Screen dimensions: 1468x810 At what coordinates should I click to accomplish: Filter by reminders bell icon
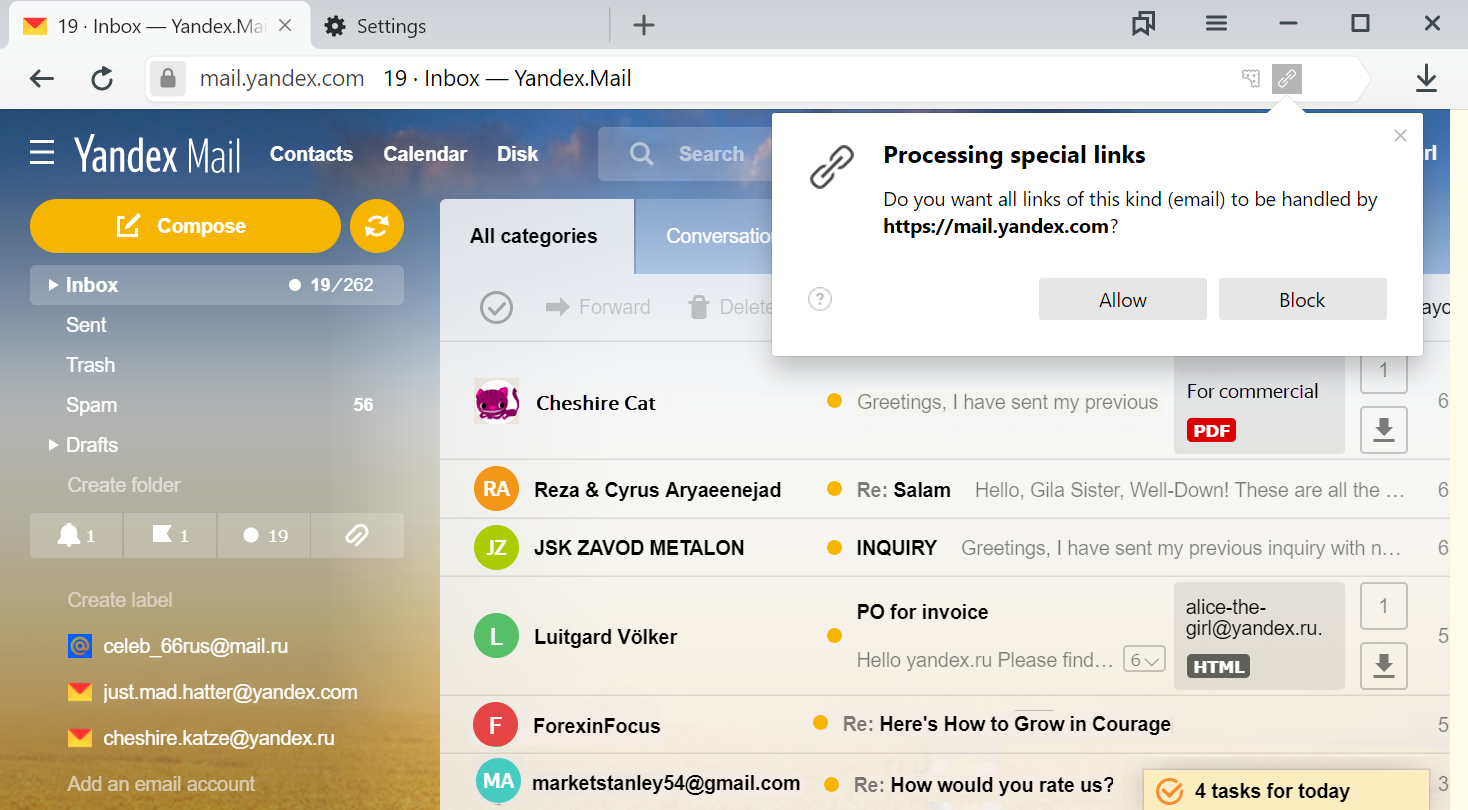(77, 535)
